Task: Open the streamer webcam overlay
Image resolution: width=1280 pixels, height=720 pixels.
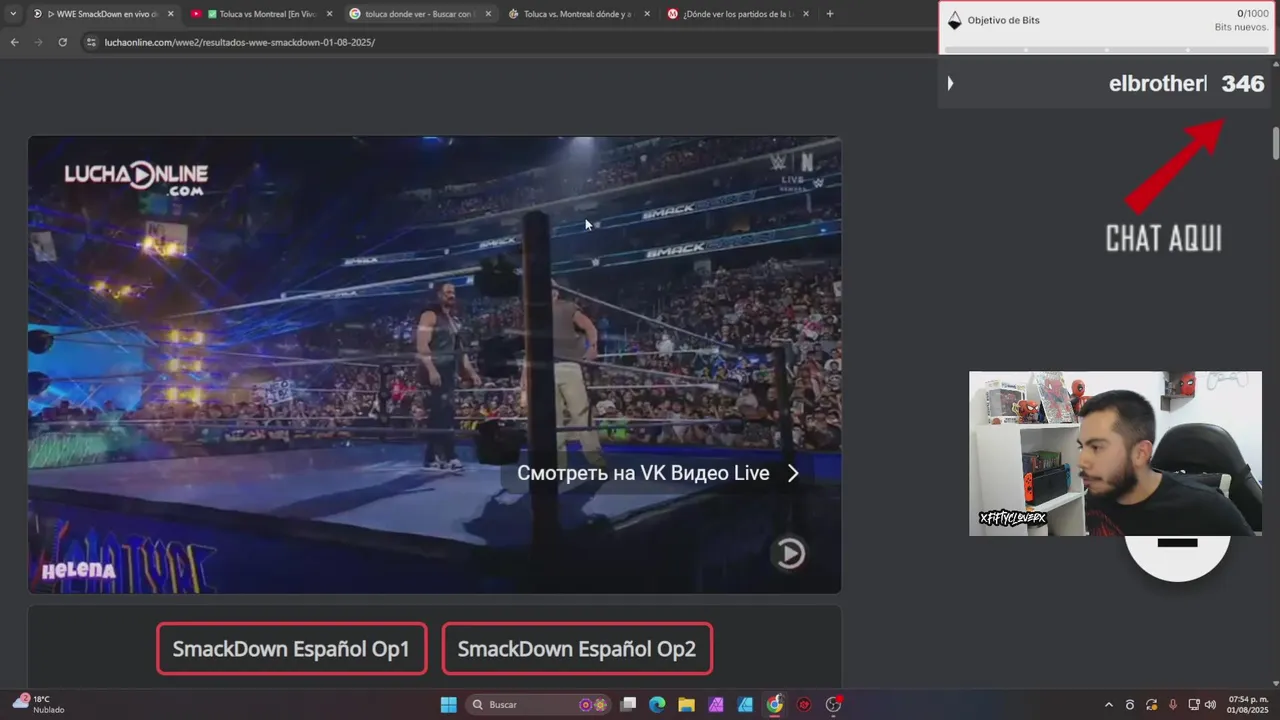Action: click(1115, 454)
